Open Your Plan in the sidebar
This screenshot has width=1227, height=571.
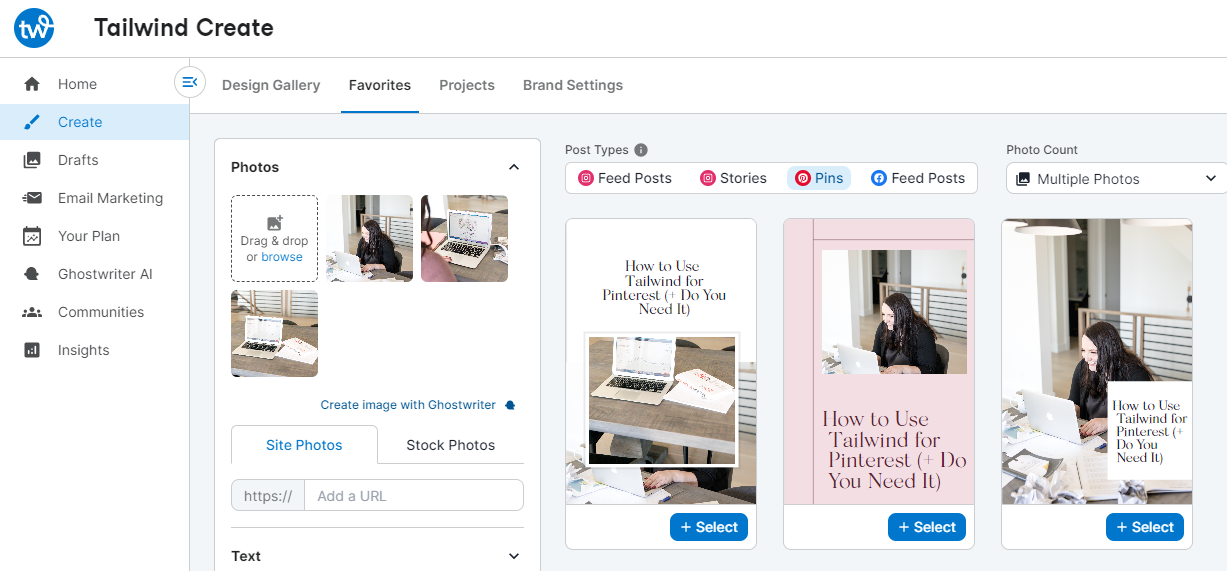(x=94, y=236)
